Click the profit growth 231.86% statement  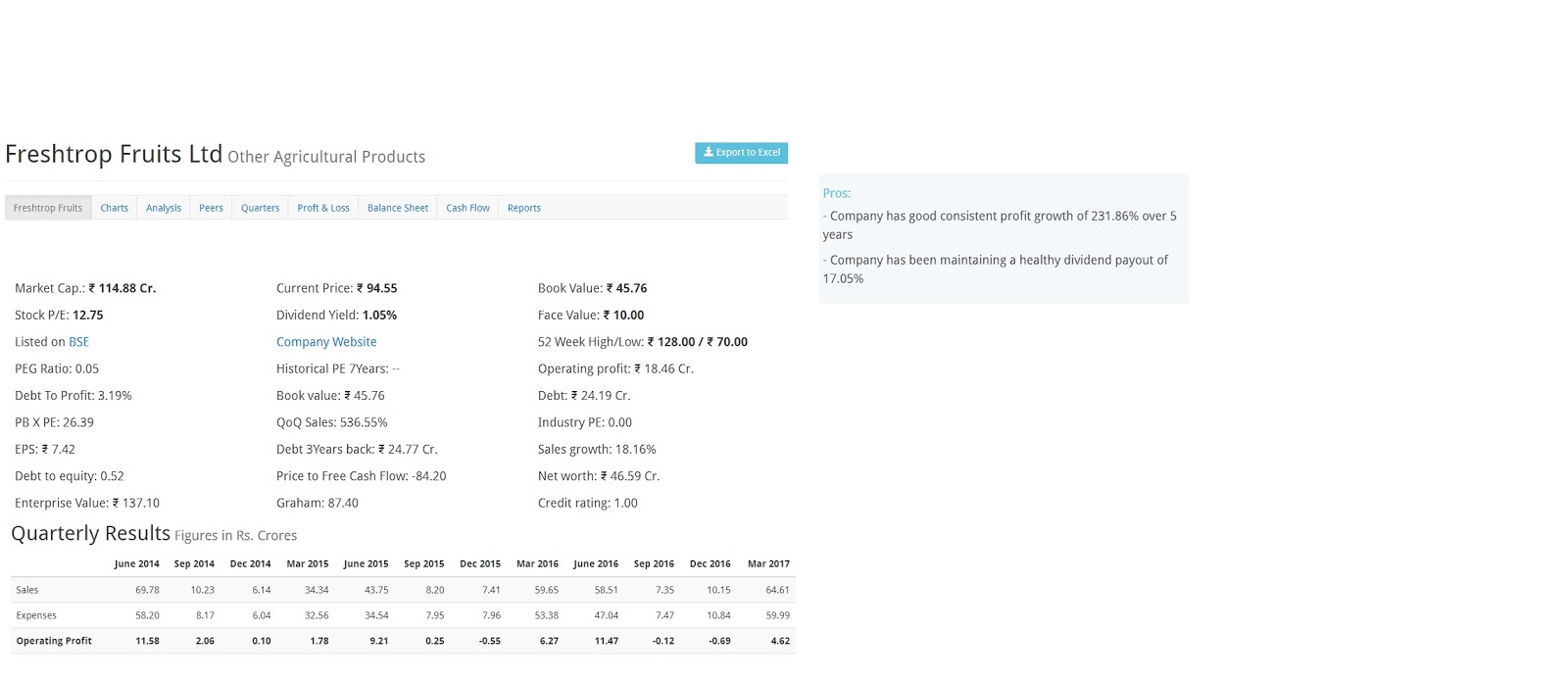[1000, 225]
